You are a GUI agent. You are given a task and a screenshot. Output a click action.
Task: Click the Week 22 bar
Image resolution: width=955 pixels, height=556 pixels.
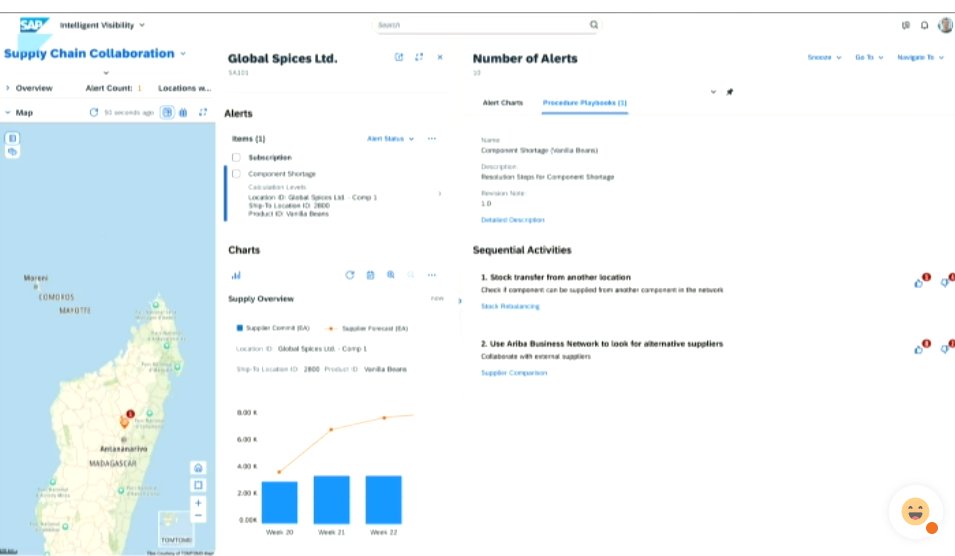tap(383, 499)
